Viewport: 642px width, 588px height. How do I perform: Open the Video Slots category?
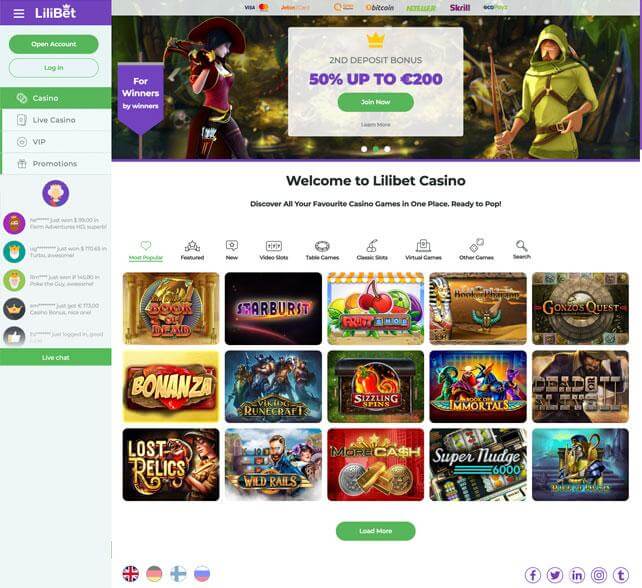point(274,250)
